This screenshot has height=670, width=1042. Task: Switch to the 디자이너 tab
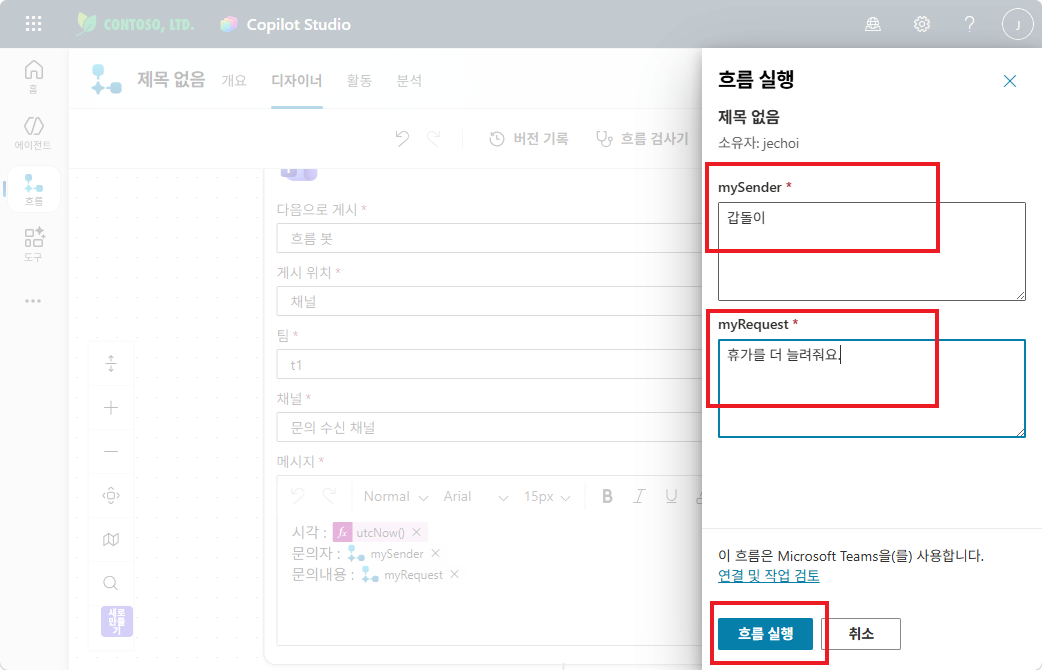click(x=296, y=80)
